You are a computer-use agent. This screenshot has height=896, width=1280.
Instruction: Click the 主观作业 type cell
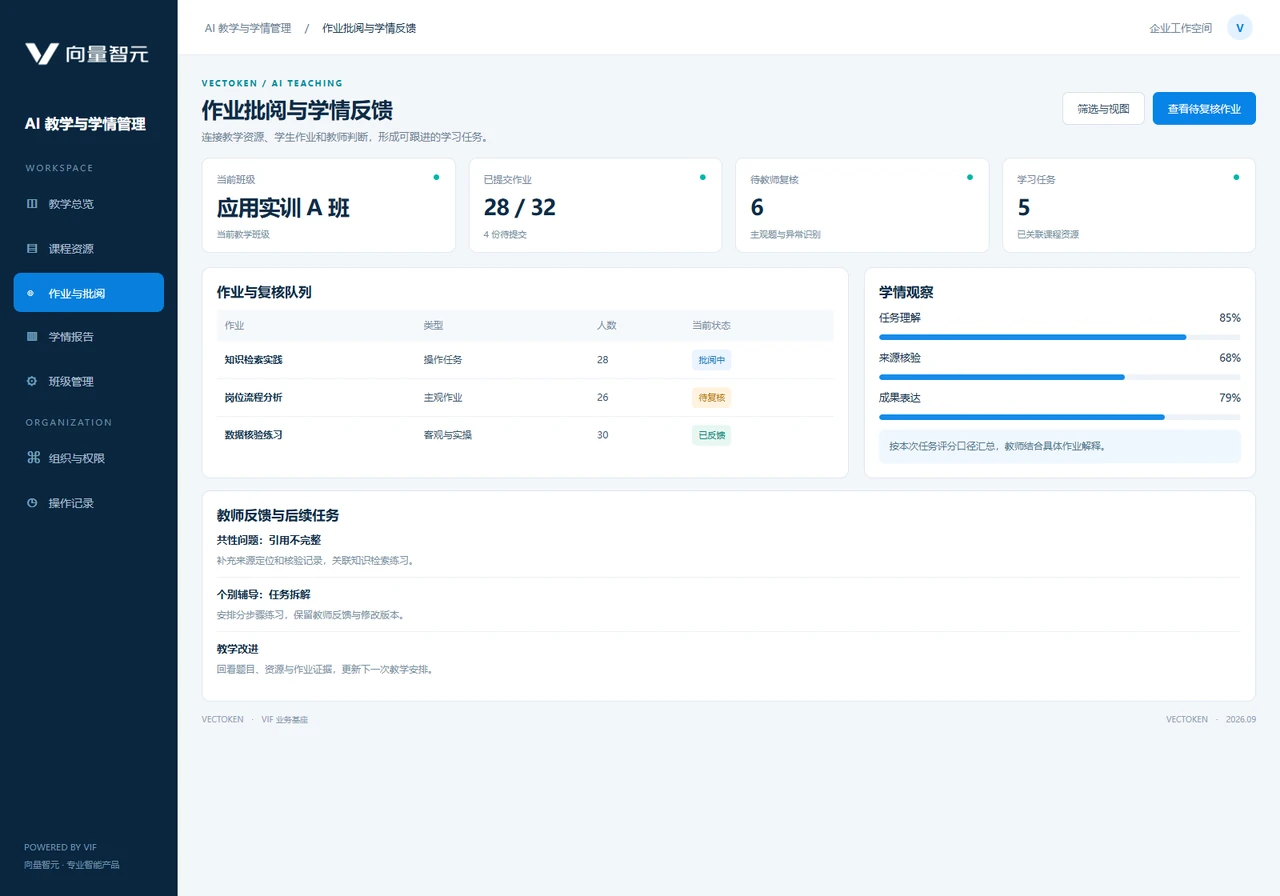pyautogui.click(x=443, y=397)
